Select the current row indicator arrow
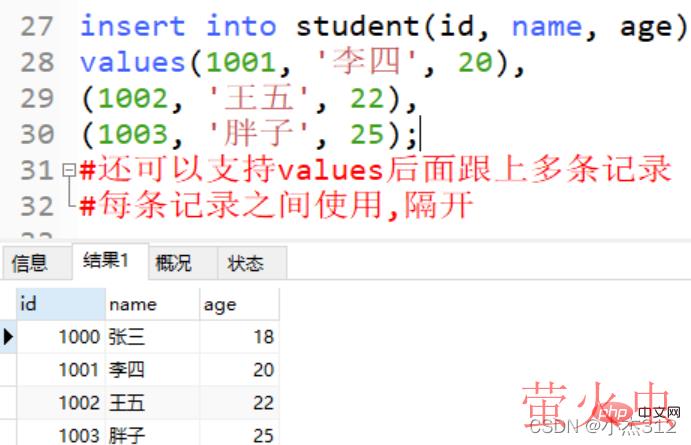The height and width of the screenshot is (445, 691). tap(8, 337)
